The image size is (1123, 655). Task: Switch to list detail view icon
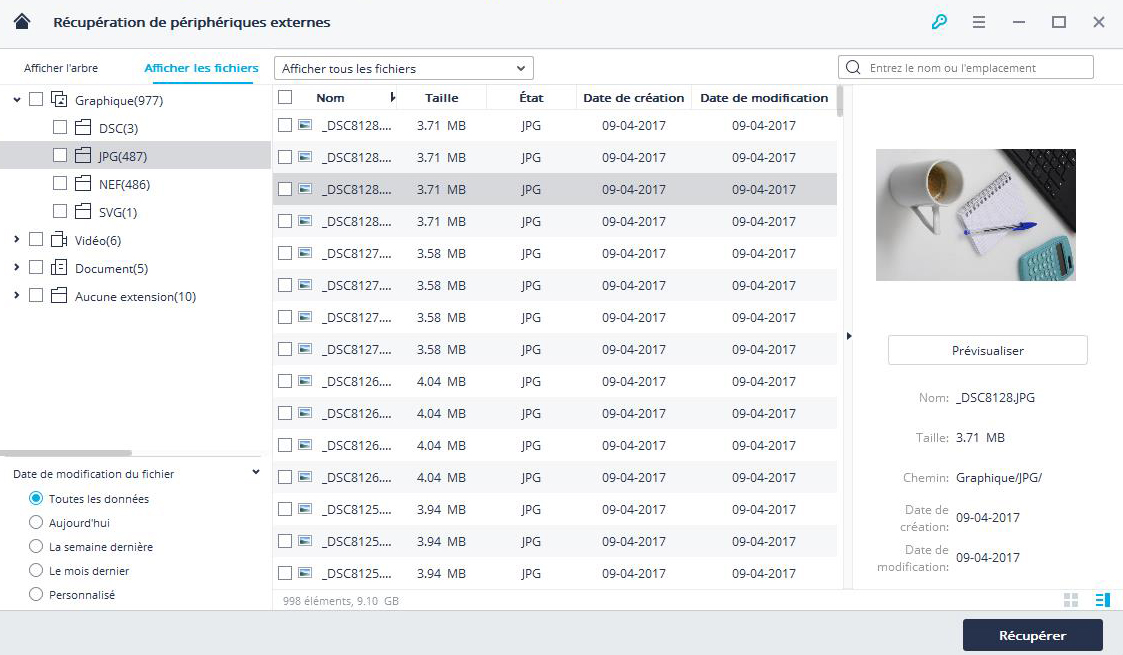pos(1102,600)
